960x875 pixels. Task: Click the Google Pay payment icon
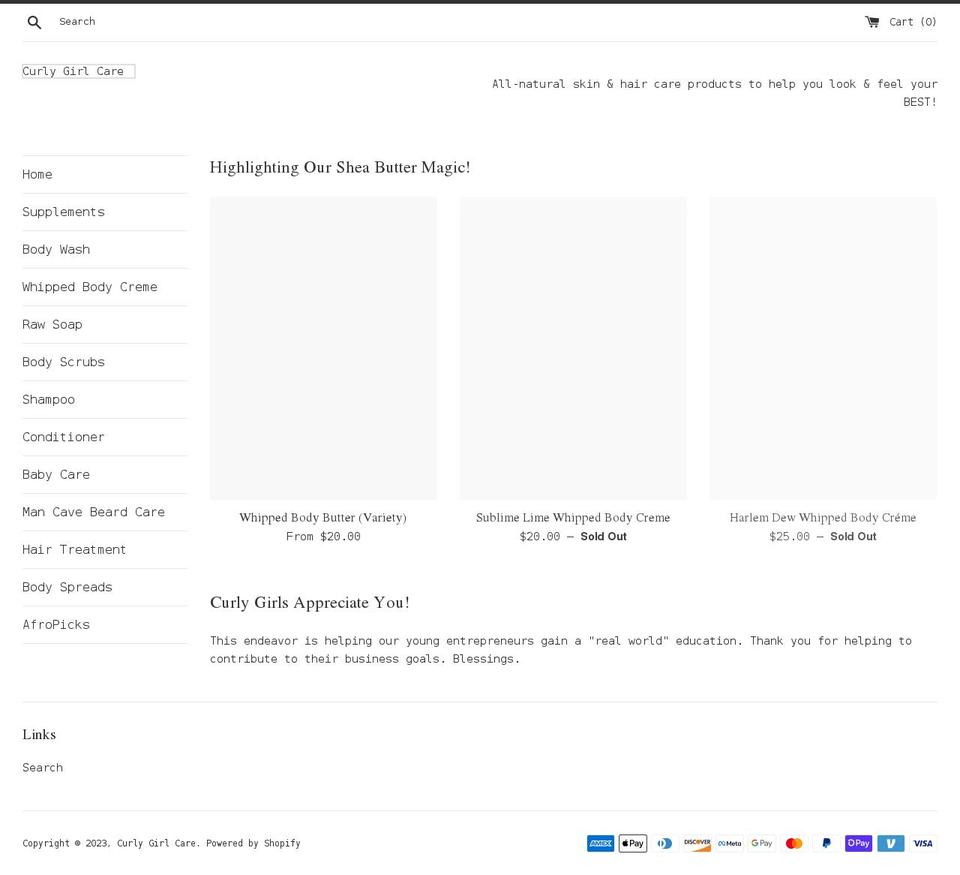click(762, 843)
